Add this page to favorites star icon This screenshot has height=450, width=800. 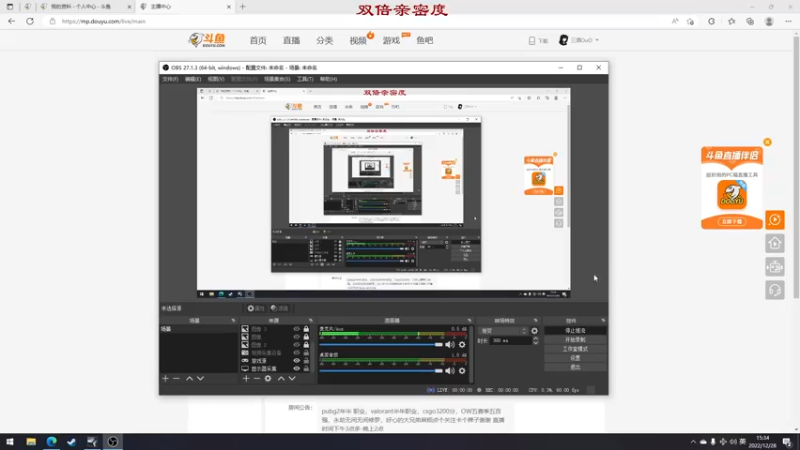[x=690, y=21]
